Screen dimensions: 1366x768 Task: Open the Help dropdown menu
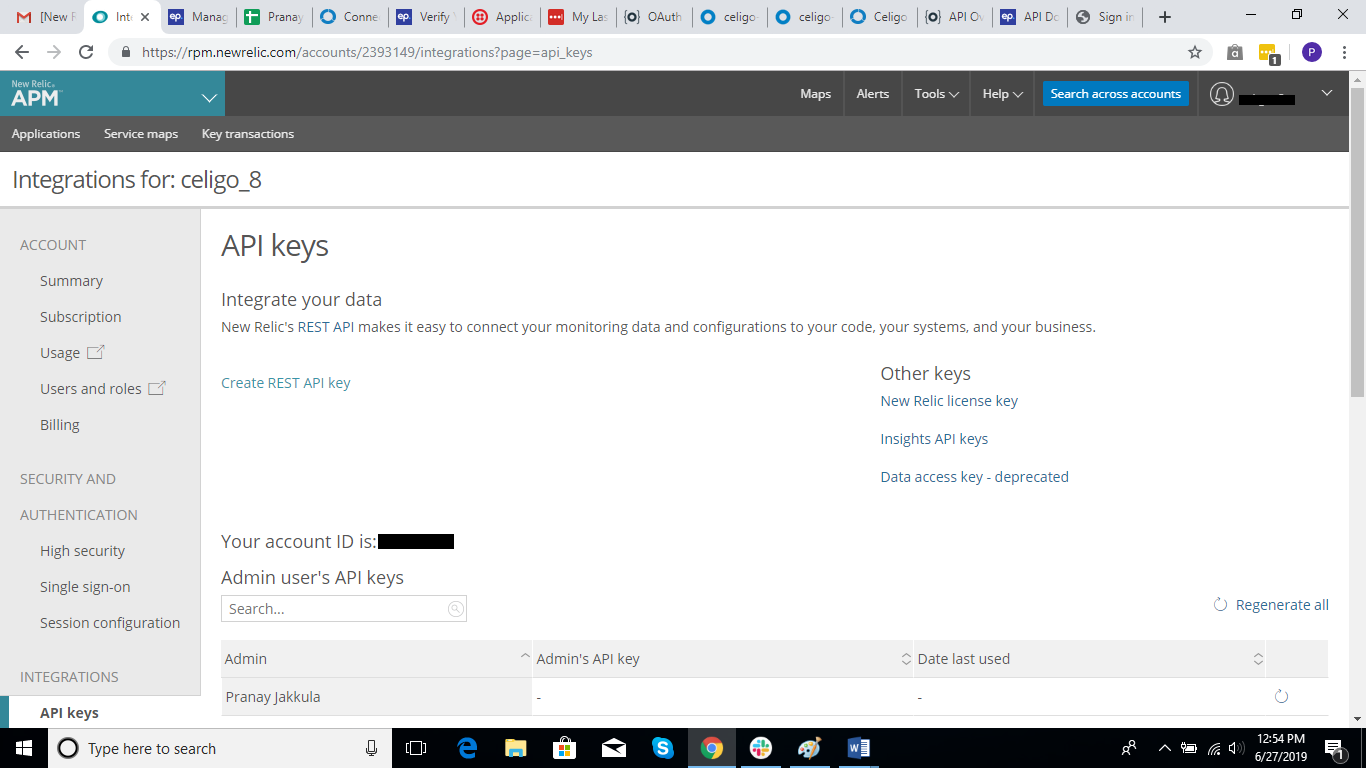[x=1003, y=94]
